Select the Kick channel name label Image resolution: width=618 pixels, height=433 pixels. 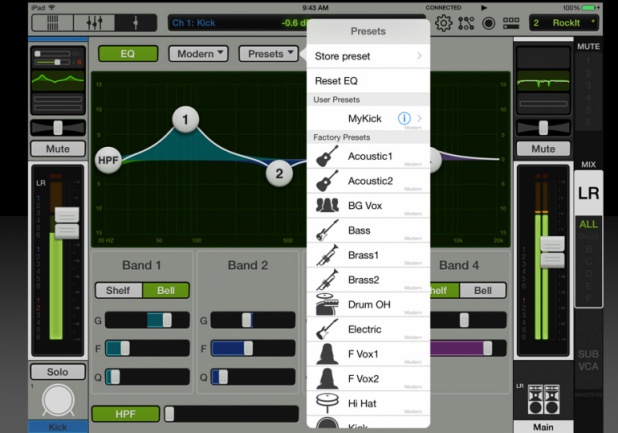[x=58, y=427]
